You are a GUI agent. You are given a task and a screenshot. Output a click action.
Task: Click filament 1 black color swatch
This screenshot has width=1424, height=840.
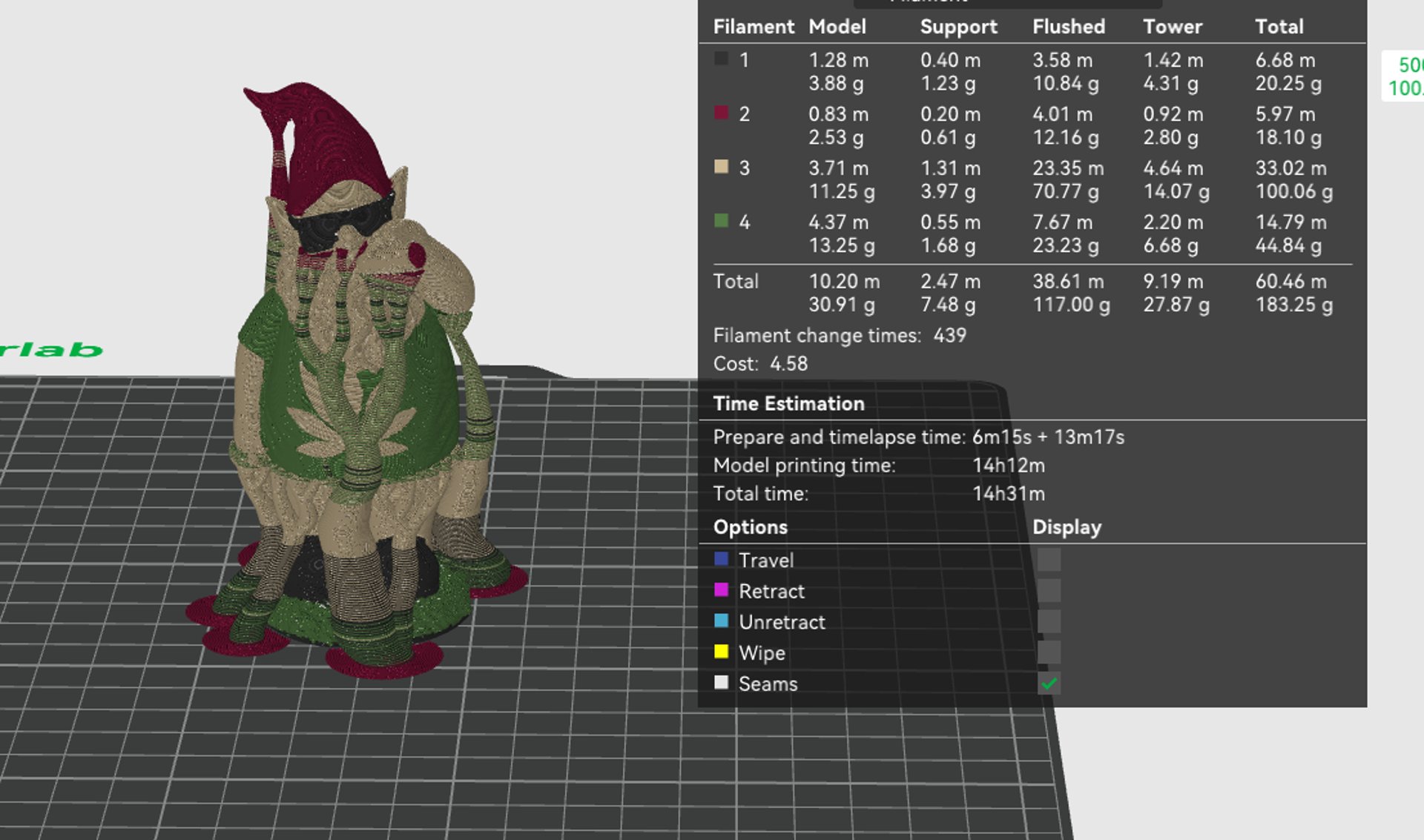[x=721, y=59]
